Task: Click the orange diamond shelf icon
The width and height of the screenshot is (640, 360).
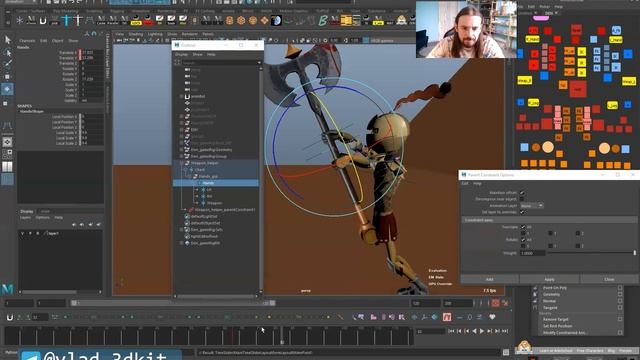Action: click(264, 20)
